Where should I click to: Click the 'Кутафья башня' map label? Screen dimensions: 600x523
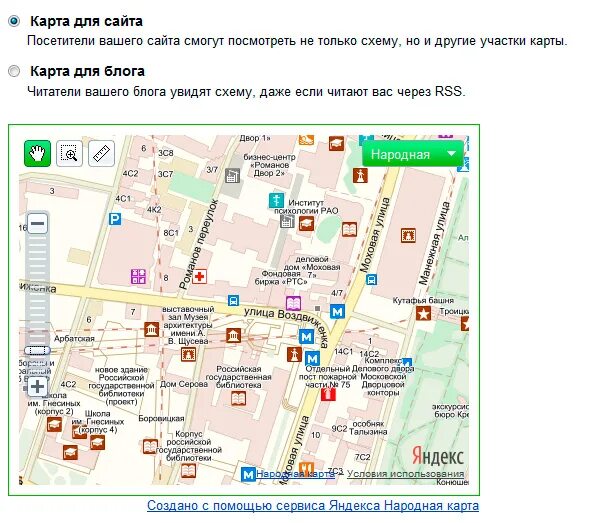[423, 301]
